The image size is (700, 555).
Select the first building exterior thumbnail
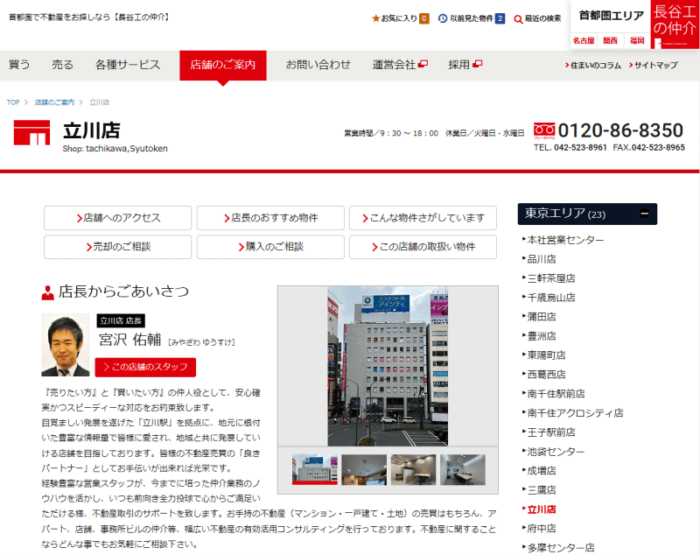tap(315, 469)
